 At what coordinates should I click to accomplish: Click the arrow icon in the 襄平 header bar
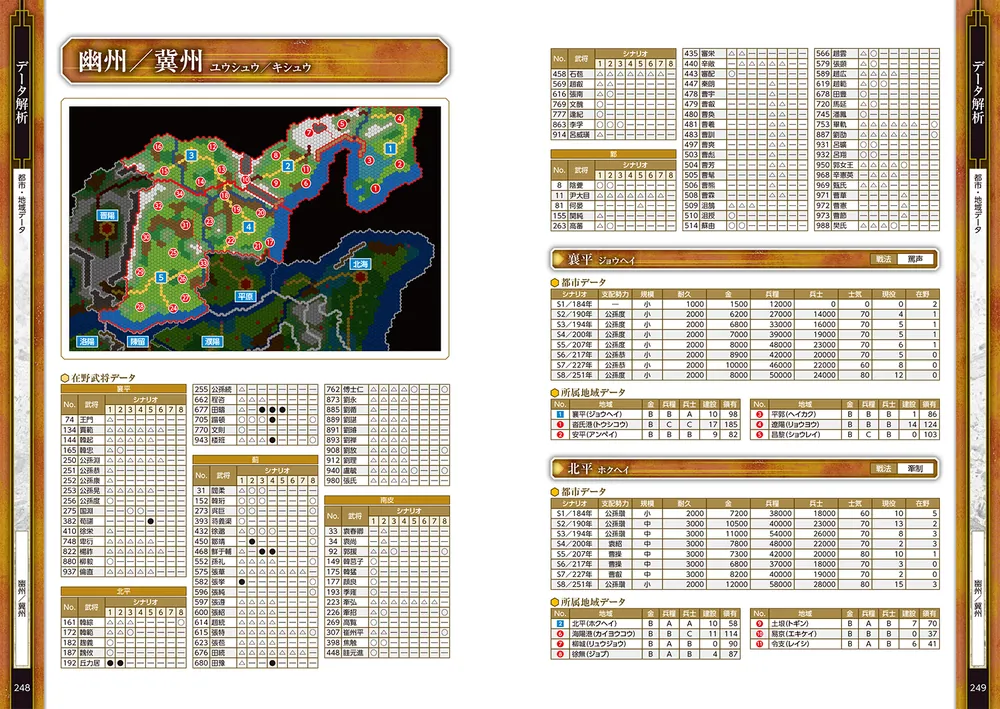559,259
